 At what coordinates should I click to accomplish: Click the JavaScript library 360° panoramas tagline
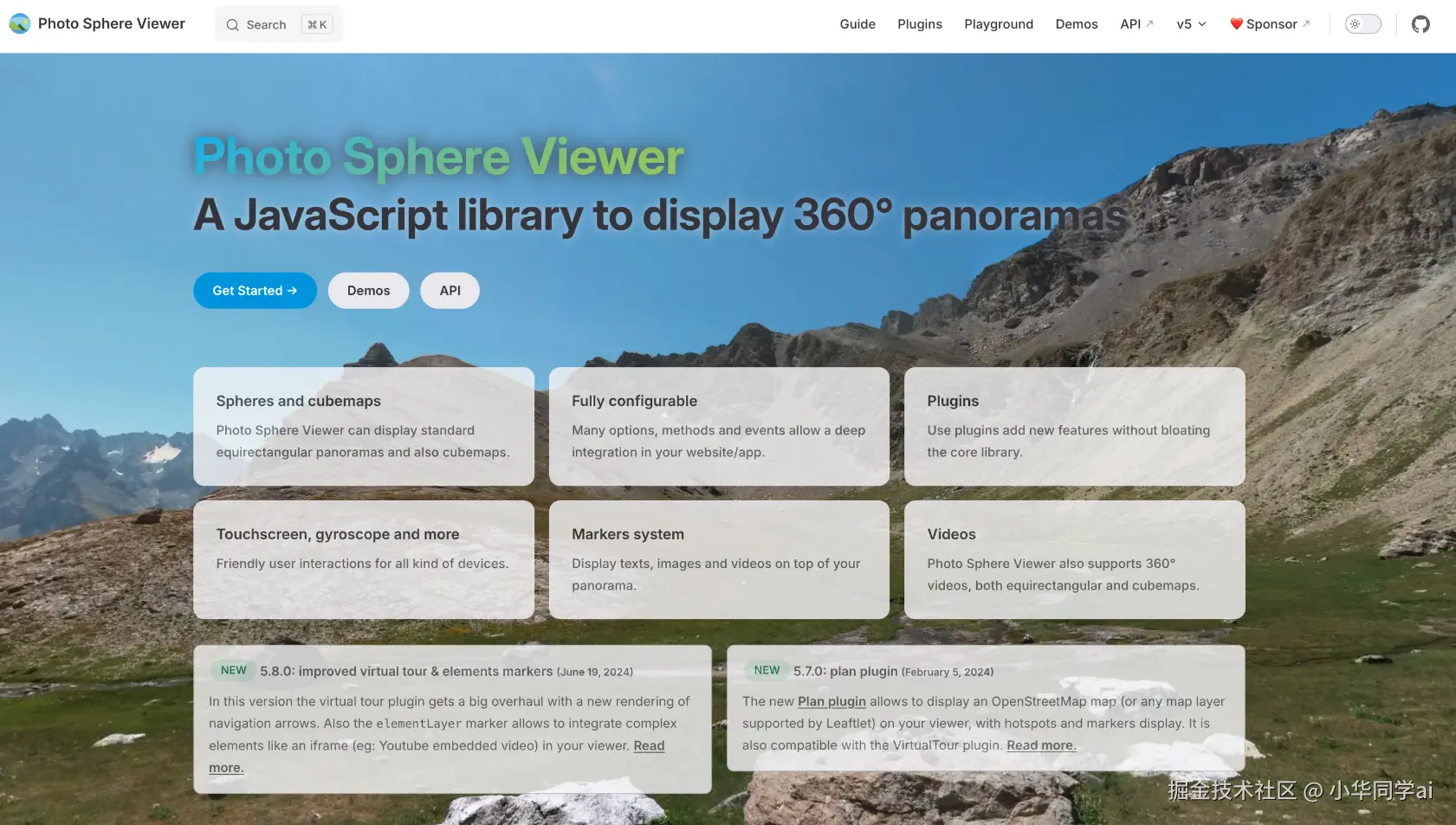pyautogui.click(x=661, y=215)
